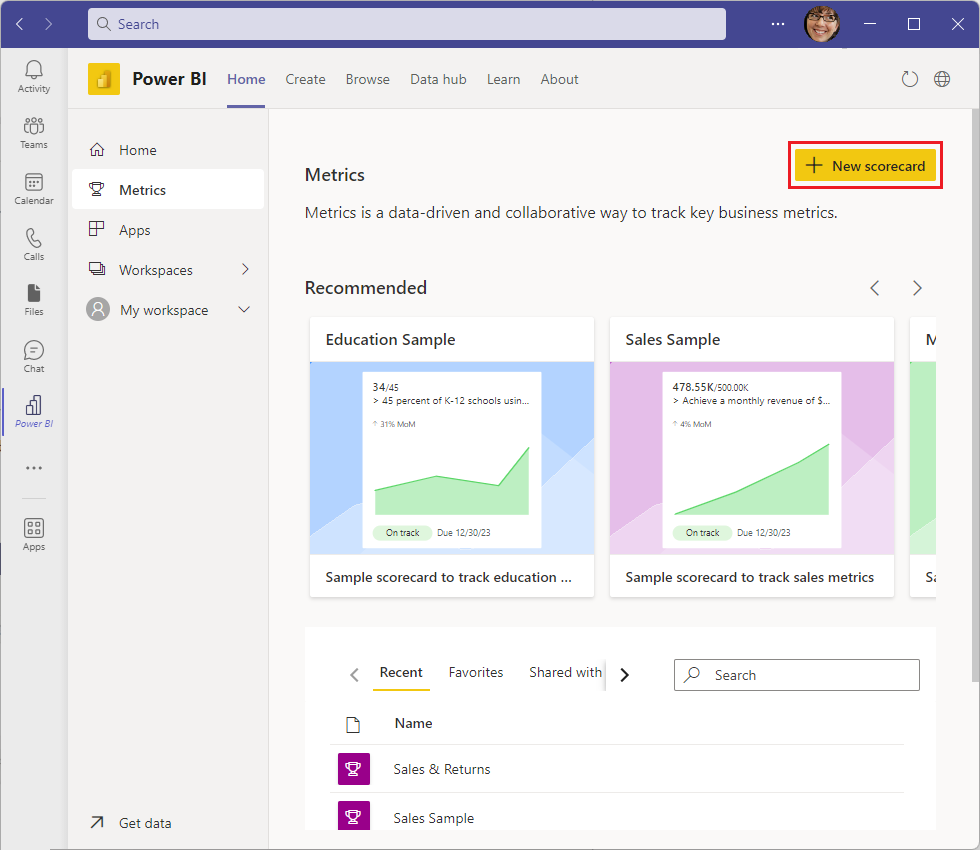980x850 pixels.
Task: Open the Education Sample scorecard card
Action: tap(452, 457)
